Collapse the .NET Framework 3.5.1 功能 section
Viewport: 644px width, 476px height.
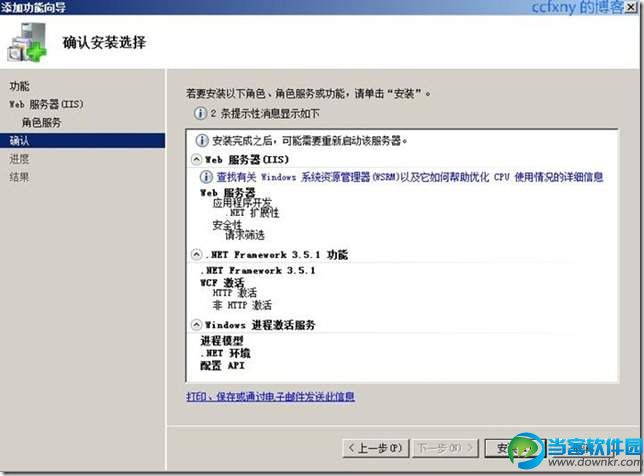tap(196, 255)
